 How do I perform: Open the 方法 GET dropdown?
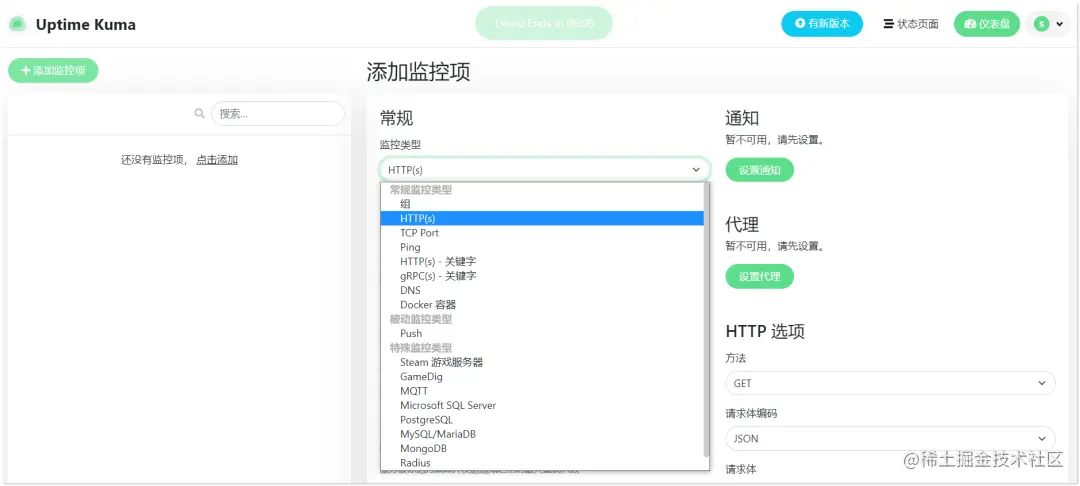891,383
